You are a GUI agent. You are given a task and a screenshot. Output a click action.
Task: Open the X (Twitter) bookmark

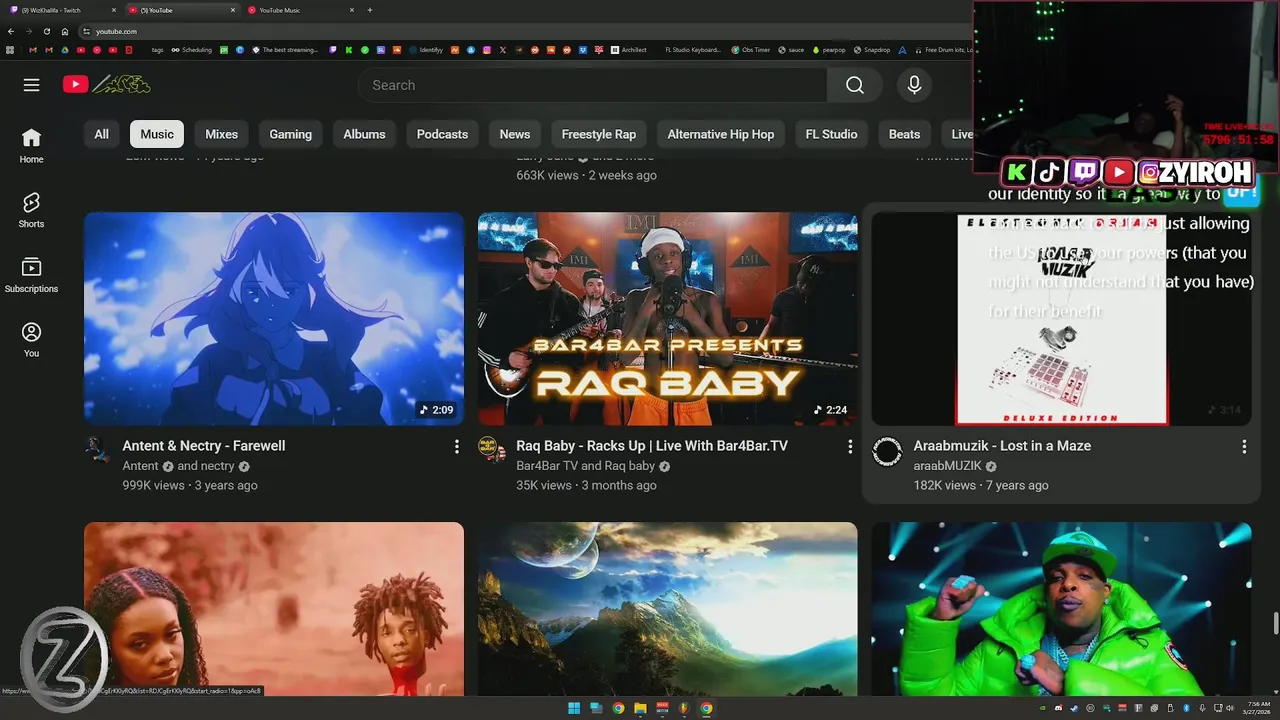point(502,50)
